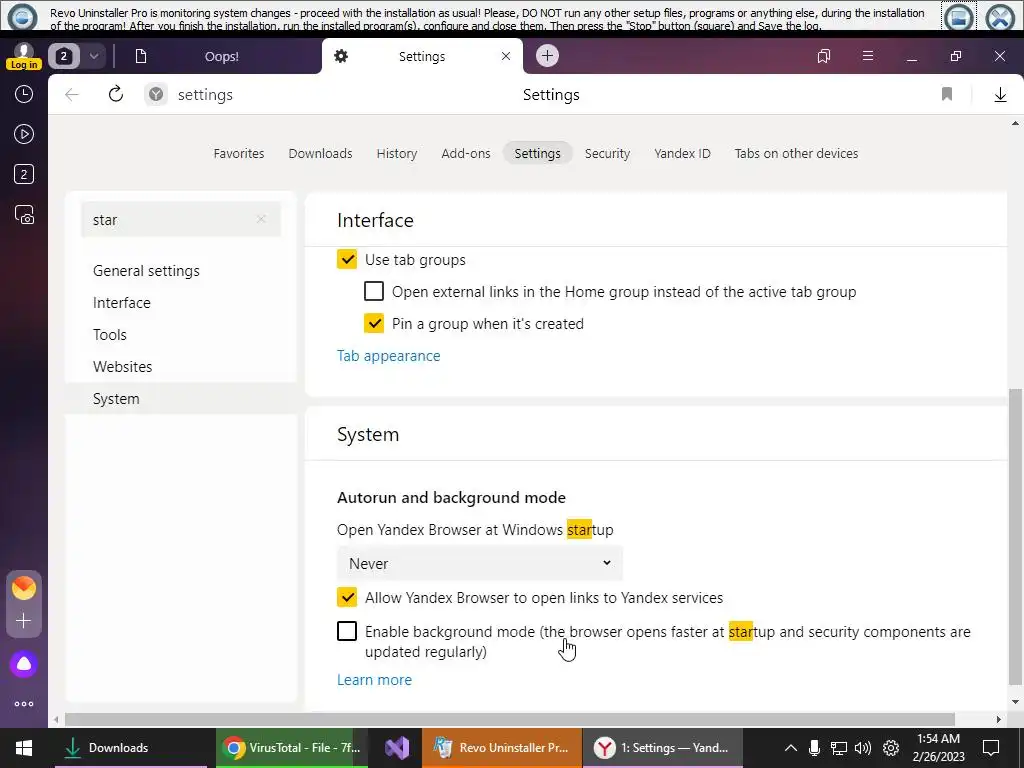Screen dimensions: 1024x768
Task: Launch Alice assistant purple icon
Action: (24, 665)
